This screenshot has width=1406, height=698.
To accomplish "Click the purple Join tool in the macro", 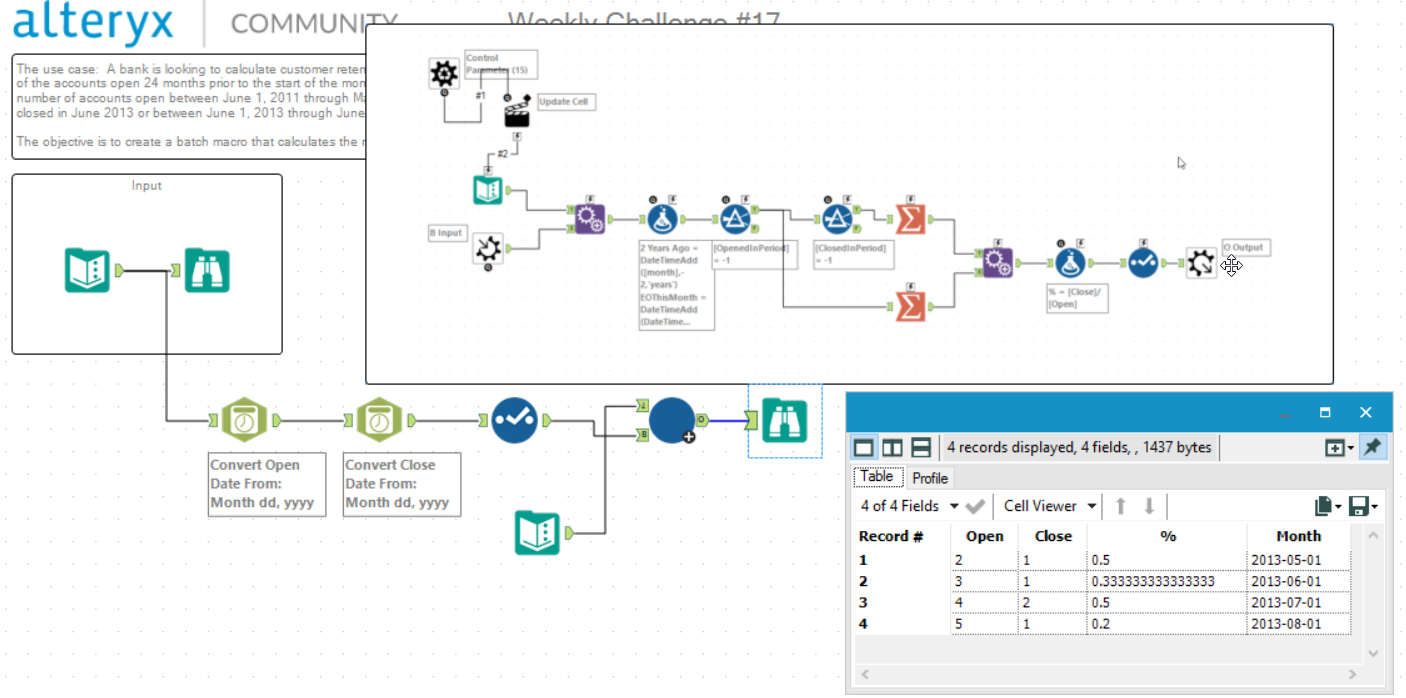I will pyautogui.click(x=589, y=218).
